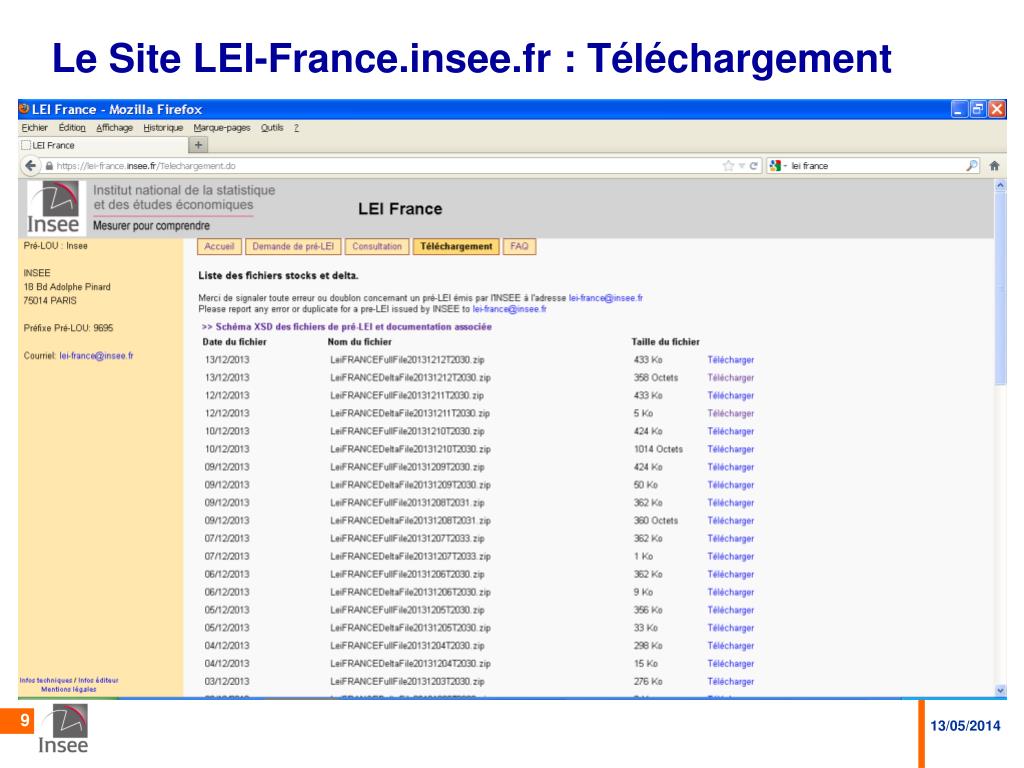Click the browser back arrow button
This screenshot has width=1024, height=768.
tap(30, 166)
